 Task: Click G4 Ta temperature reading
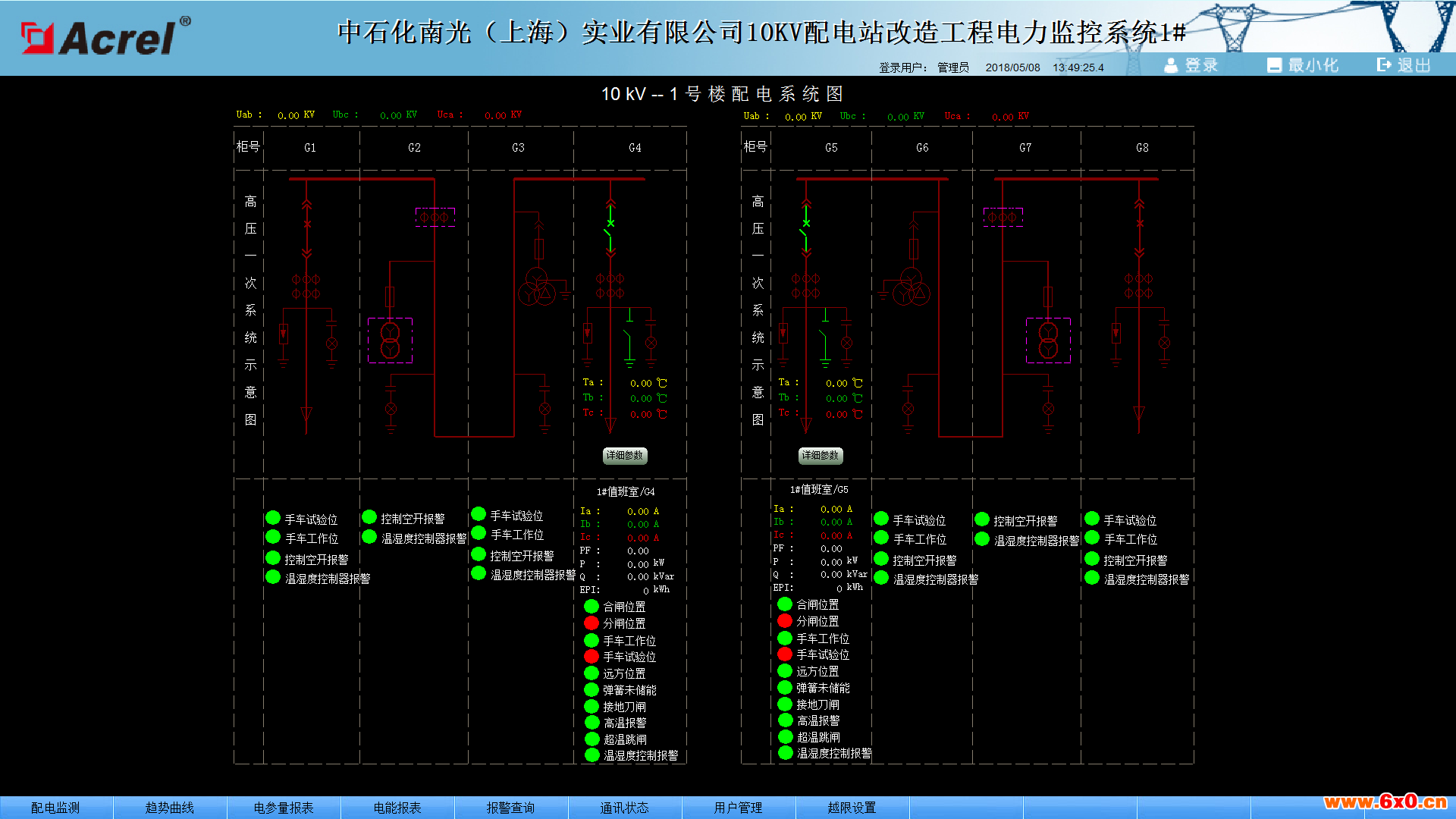pos(641,384)
